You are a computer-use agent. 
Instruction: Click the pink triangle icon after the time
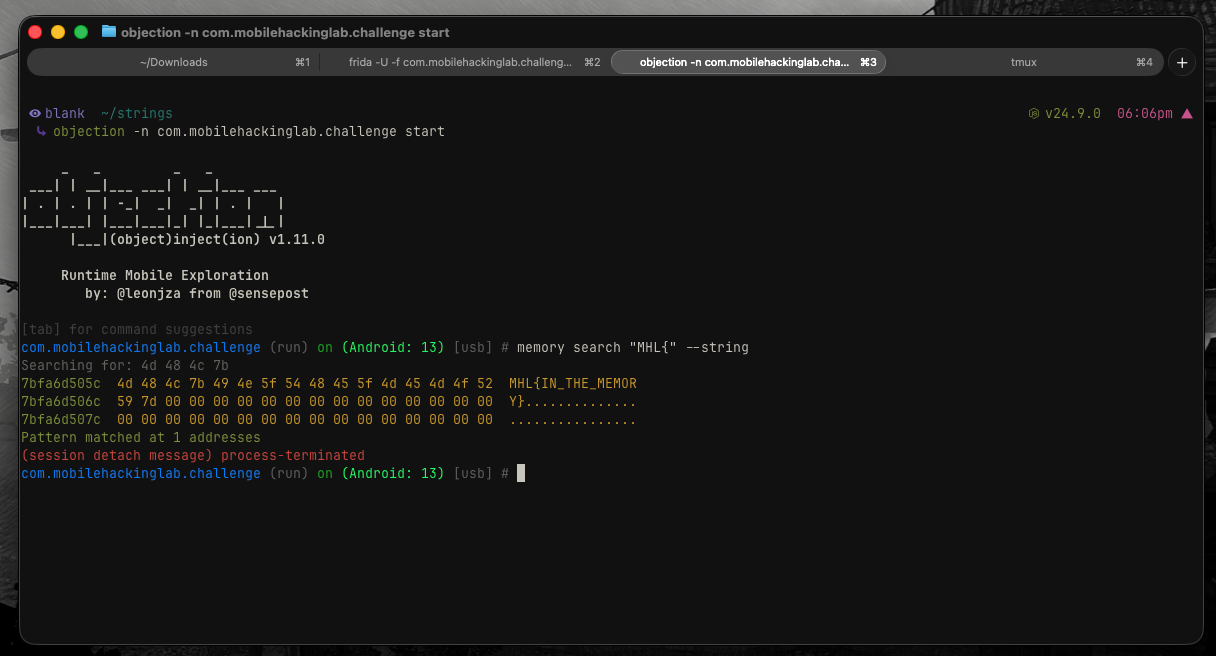1187,114
